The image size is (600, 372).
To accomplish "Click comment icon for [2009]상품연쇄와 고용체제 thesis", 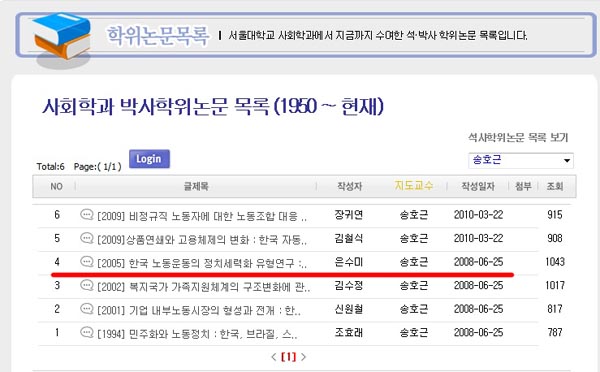I will [x=87, y=238].
